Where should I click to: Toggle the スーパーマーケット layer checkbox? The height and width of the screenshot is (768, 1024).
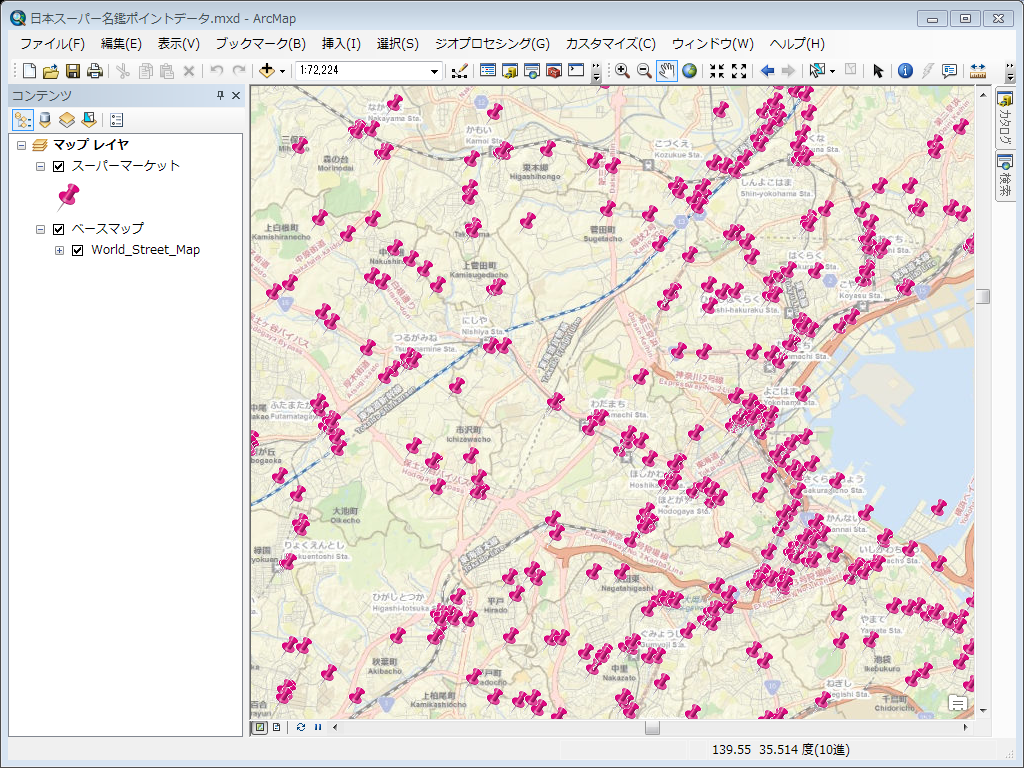tap(59, 166)
